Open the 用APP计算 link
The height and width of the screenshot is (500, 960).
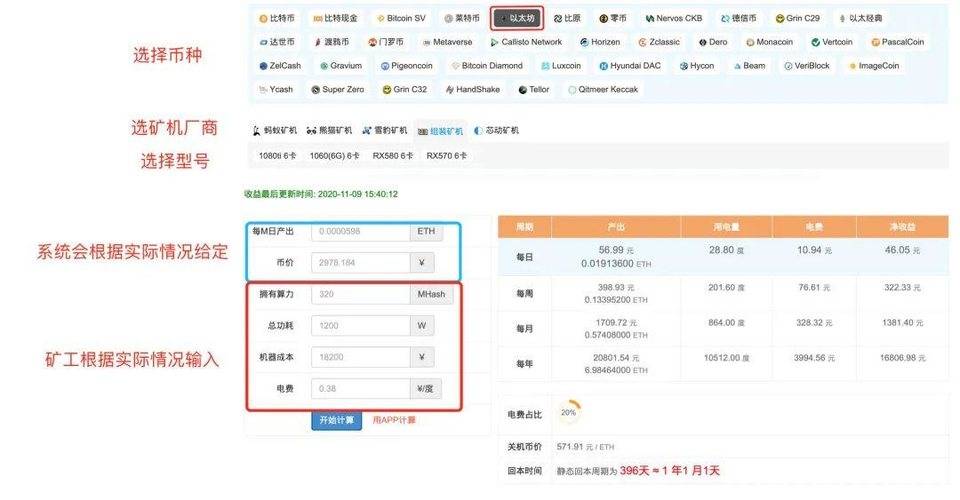click(394, 421)
